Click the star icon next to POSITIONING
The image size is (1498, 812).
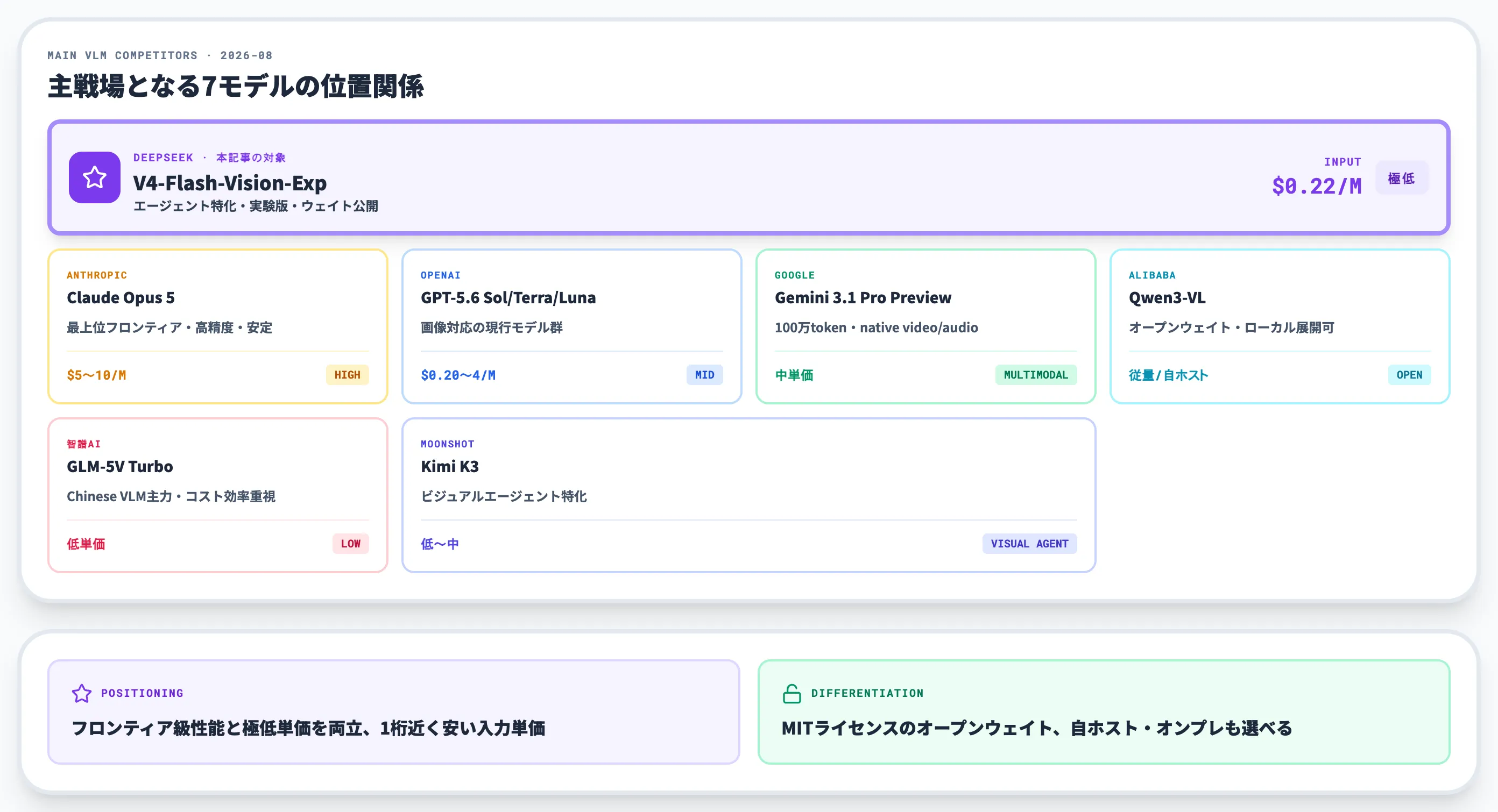(x=81, y=693)
